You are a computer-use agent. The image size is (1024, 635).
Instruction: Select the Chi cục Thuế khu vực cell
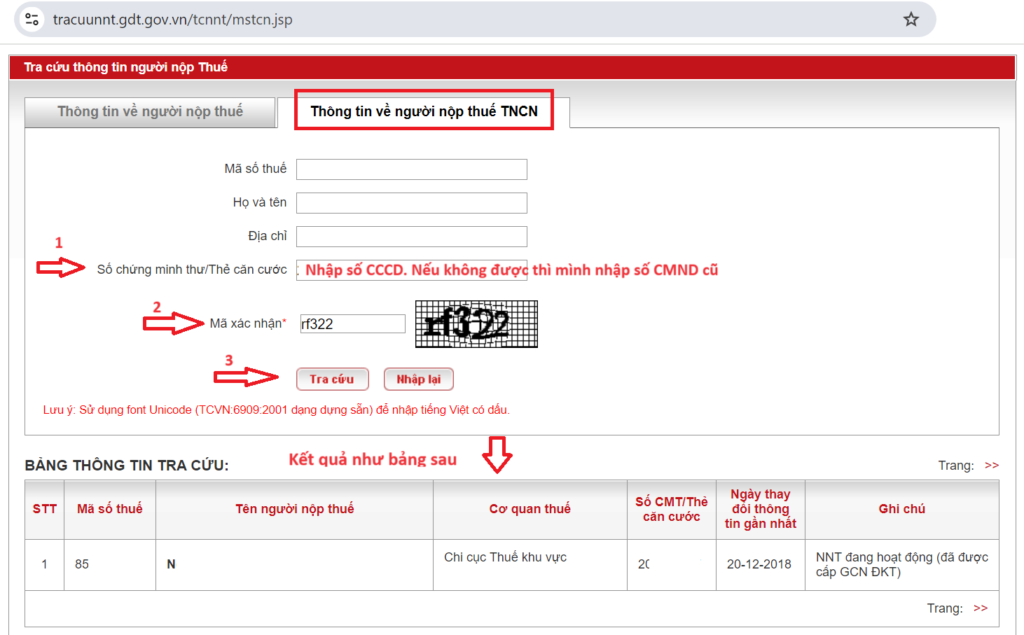(530, 564)
